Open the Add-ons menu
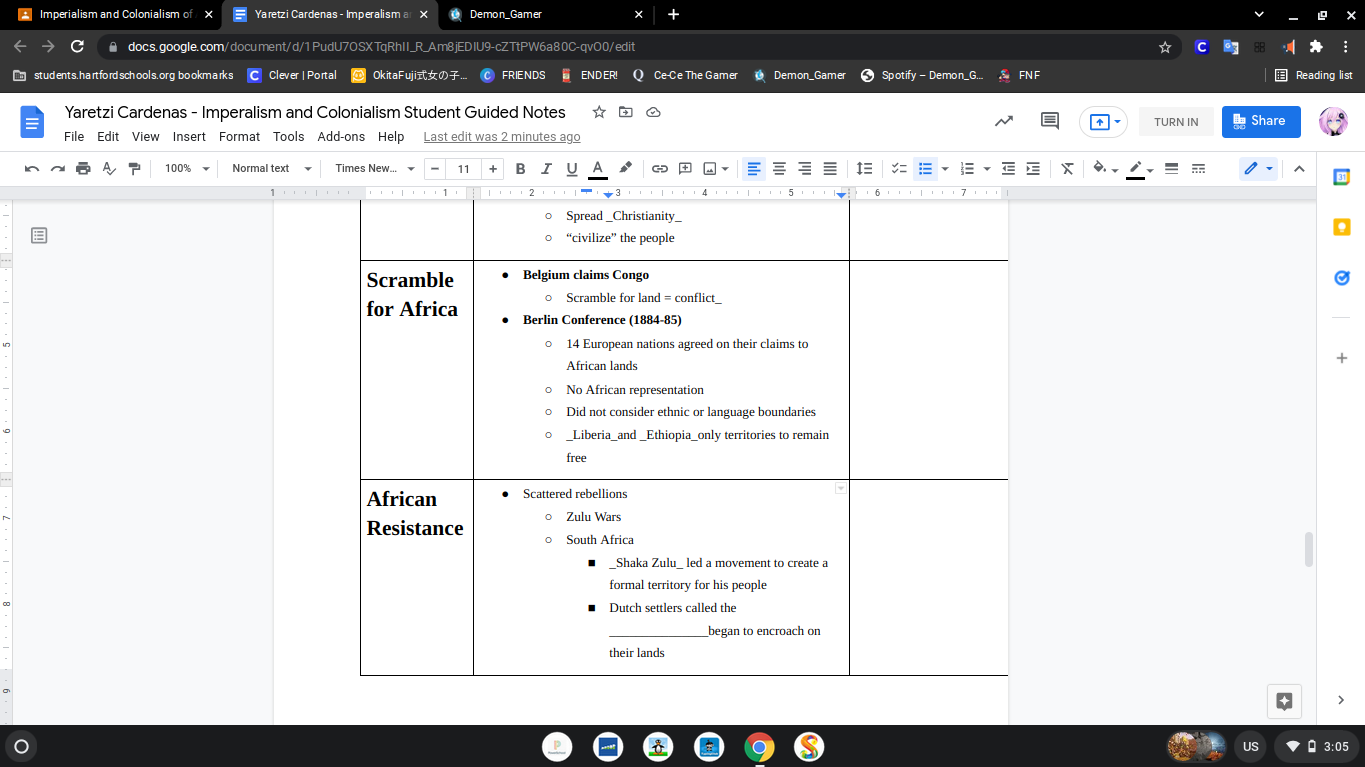Viewport: 1365px width, 767px height. [341, 137]
